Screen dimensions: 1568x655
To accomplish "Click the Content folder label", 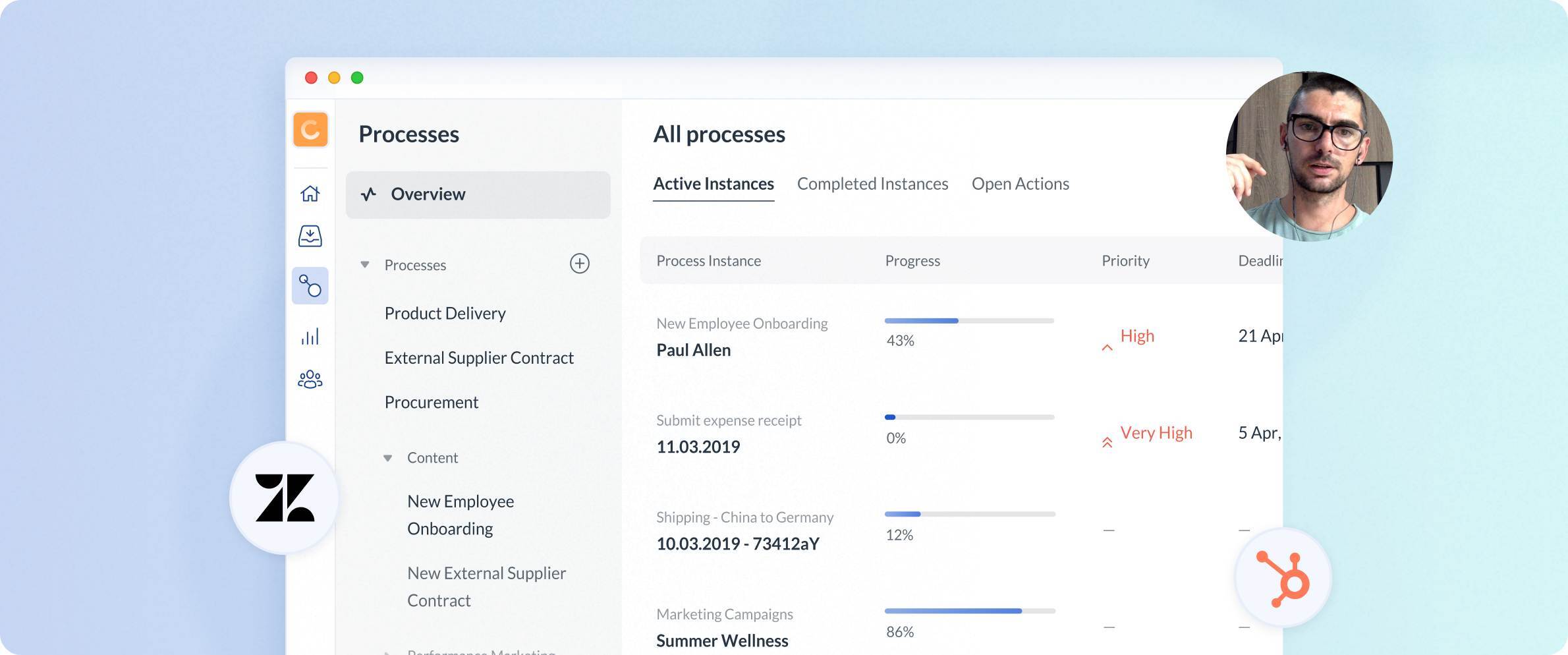I will 432,458.
